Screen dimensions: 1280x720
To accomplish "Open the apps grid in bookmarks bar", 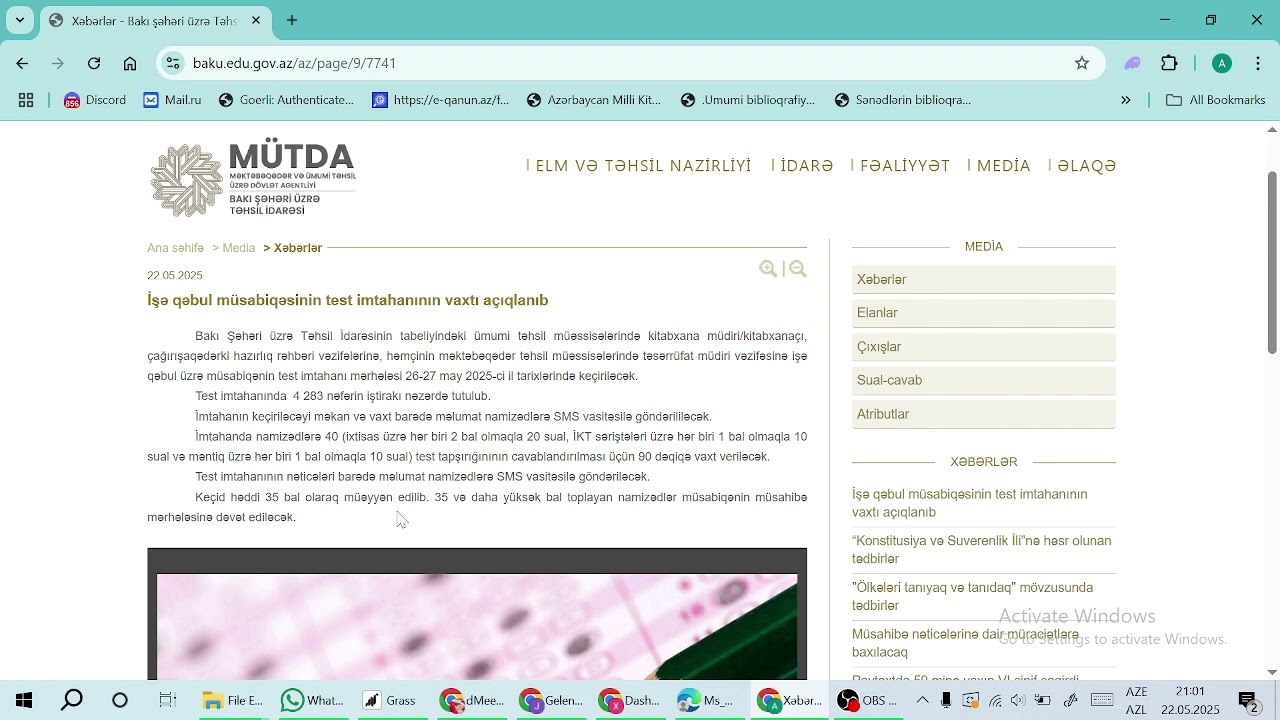I will [26, 100].
